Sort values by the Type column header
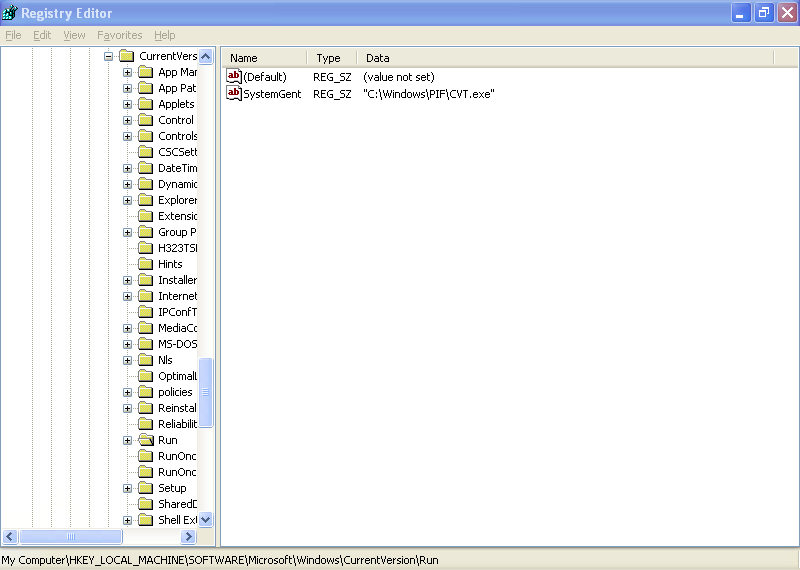The width and height of the screenshot is (800, 570). pos(332,58)
